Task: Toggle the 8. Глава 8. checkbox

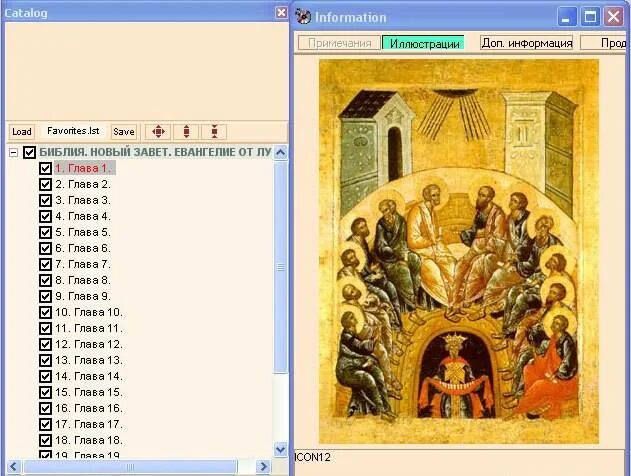Action: point(45,280)
